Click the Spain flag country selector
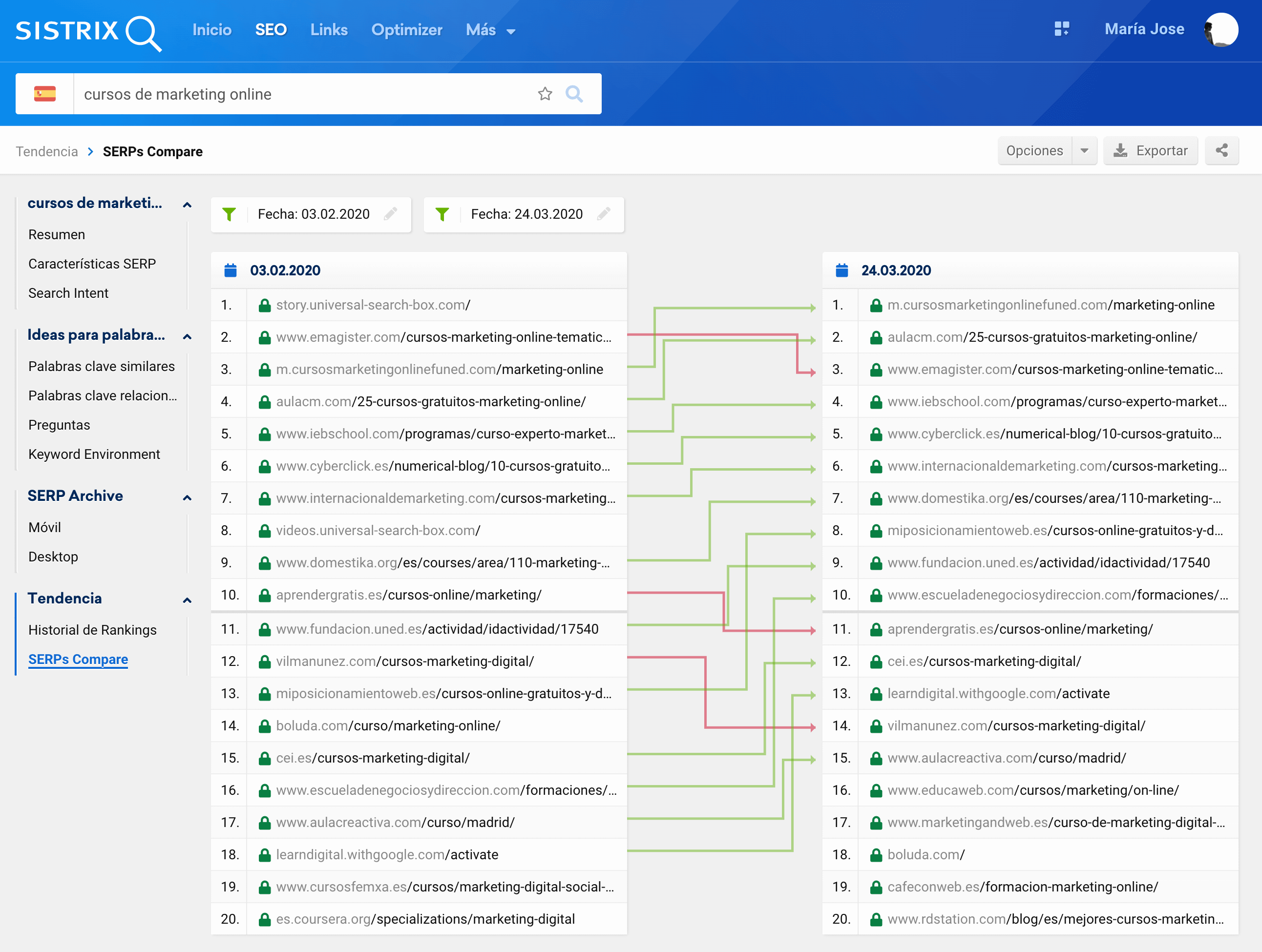The height and width of the screenshot is (952, 1262). [44, 94]
